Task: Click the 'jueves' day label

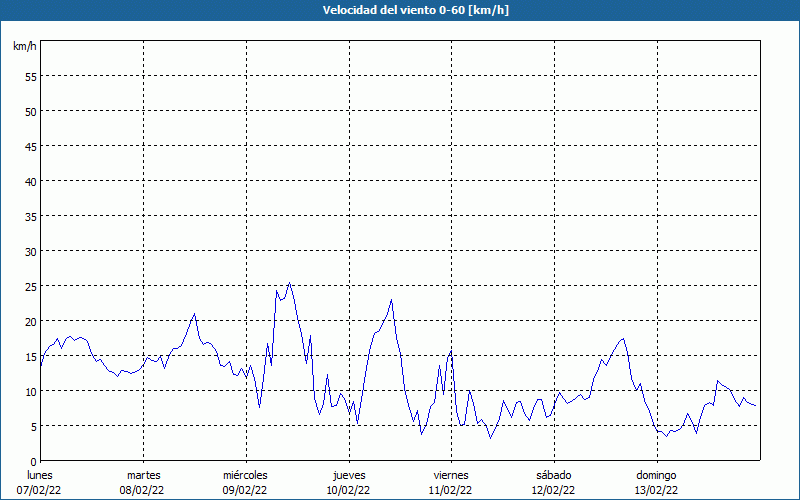Action: pos(349,475)
